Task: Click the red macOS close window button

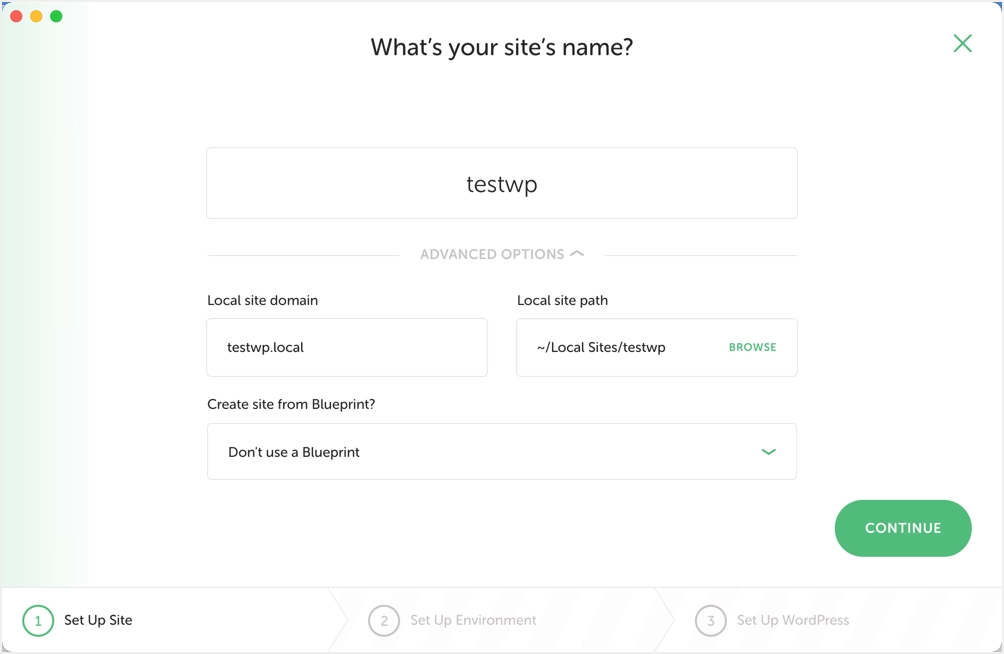Action: click(16, 16)
